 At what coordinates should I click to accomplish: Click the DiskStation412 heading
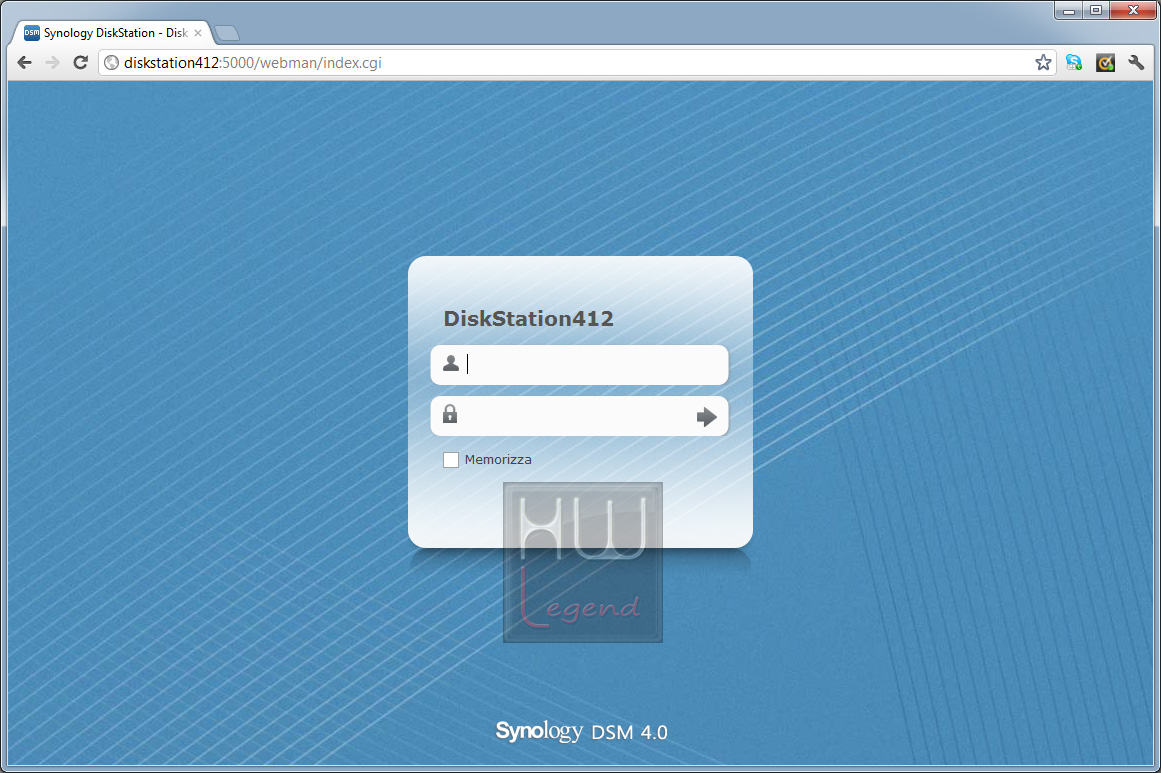[x=529, y=318]
